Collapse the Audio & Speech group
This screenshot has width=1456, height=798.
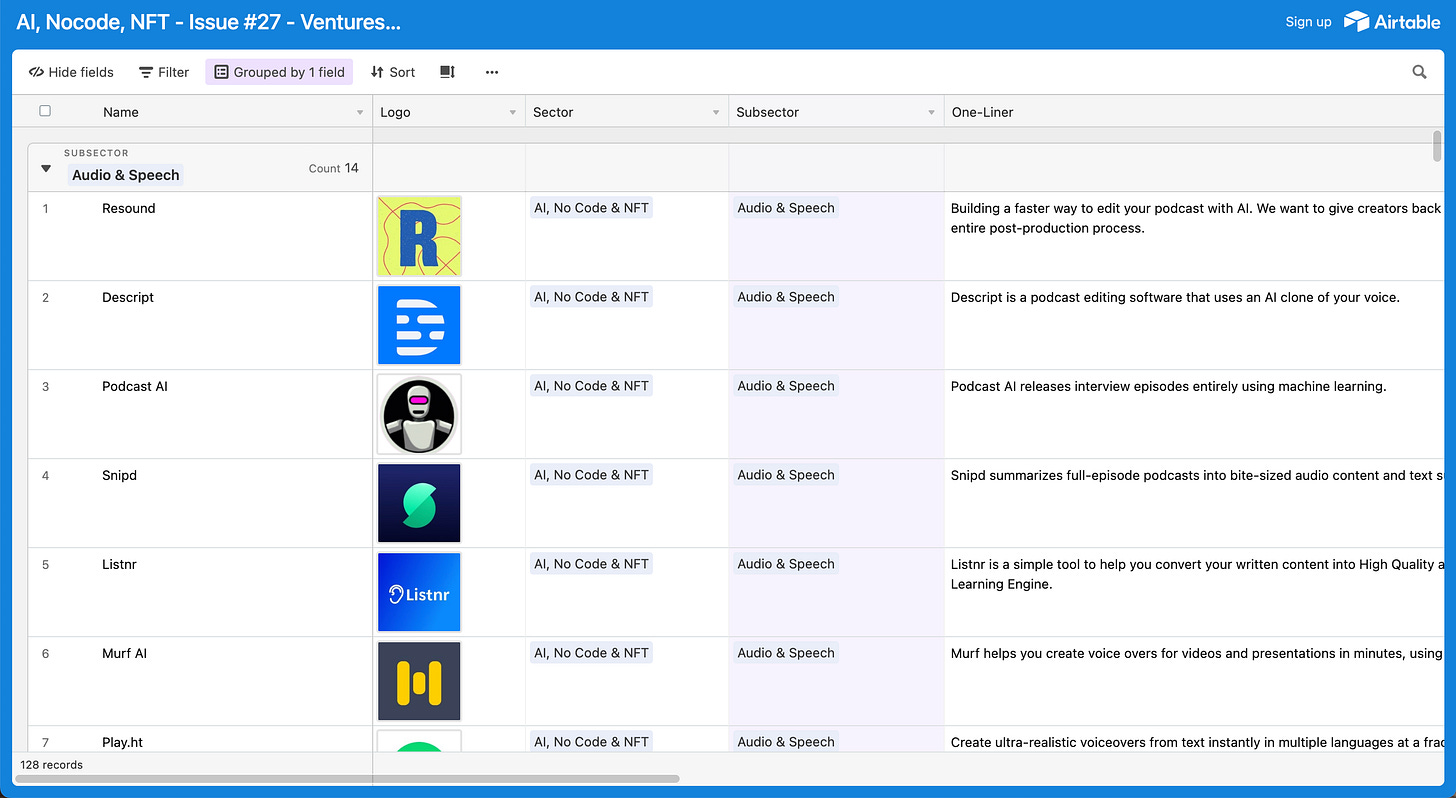click(x=46, y=169)
